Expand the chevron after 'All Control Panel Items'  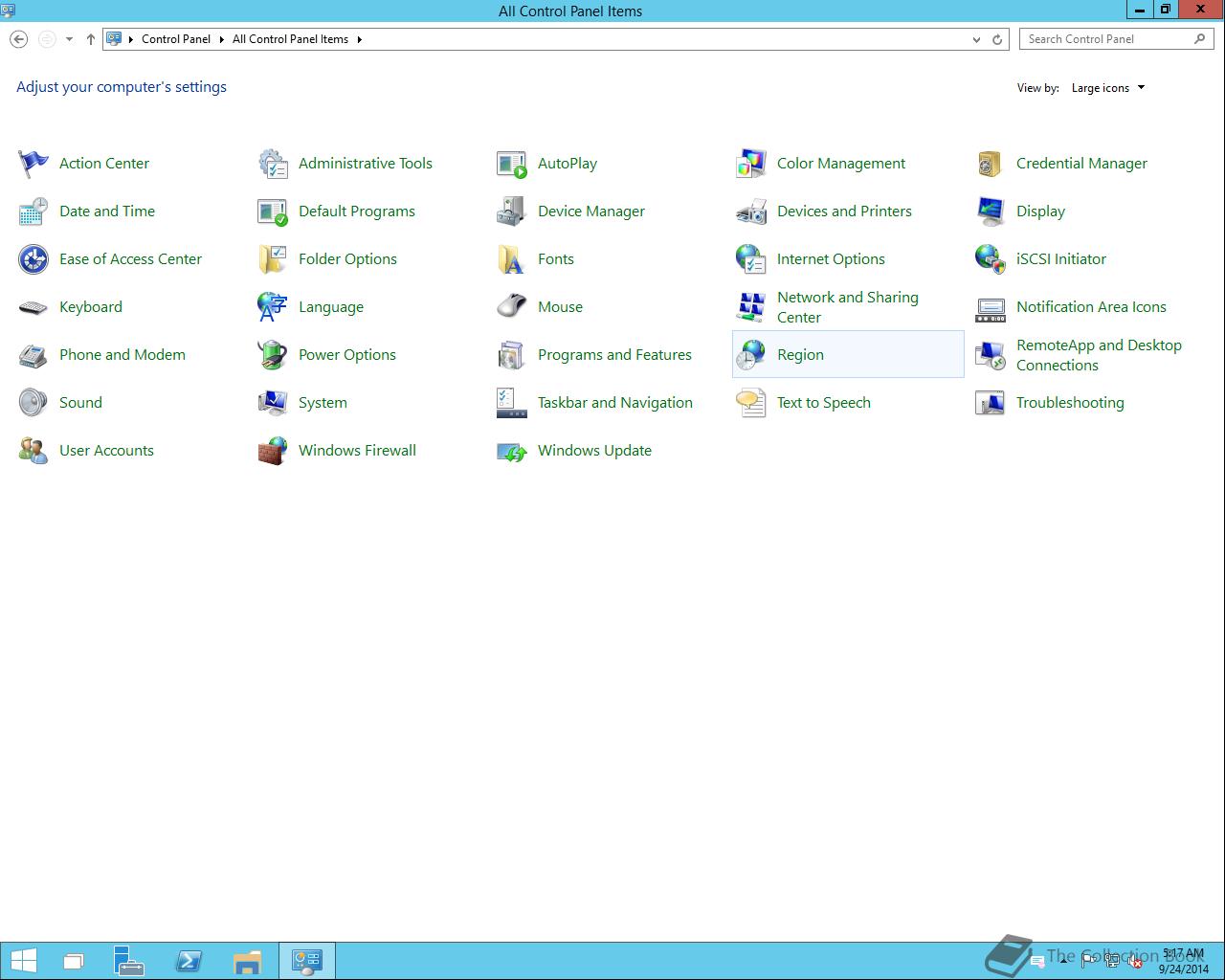click(359, 39)
